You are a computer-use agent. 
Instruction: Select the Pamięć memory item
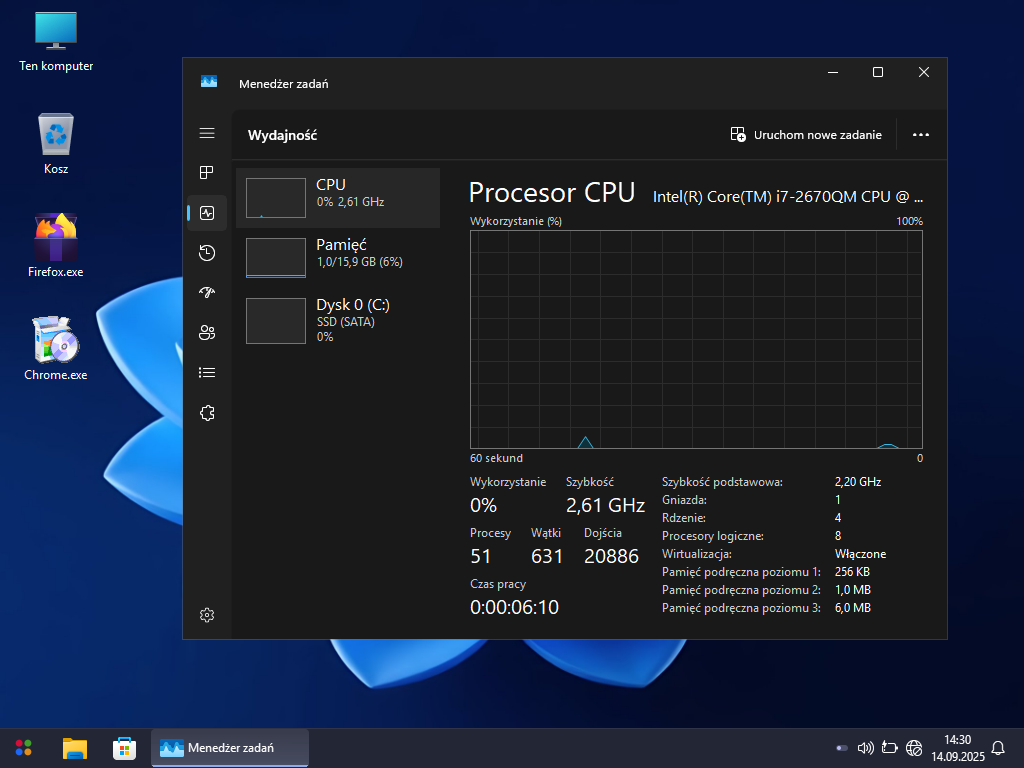pos(338,257)
